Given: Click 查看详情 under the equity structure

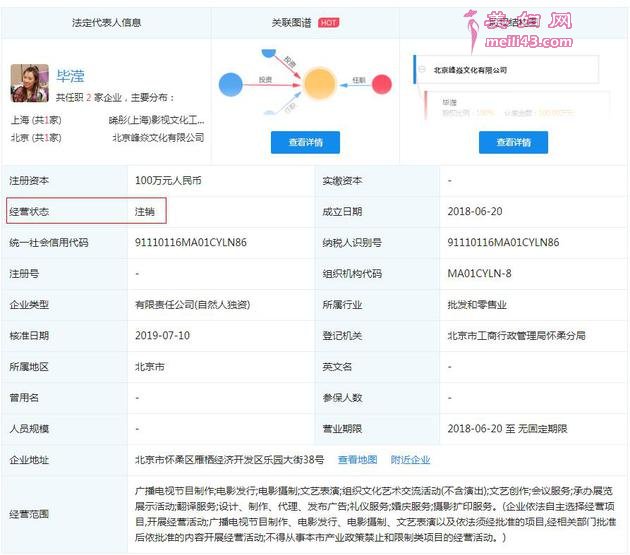Looking at the screenshot, I should [x=513, y=142].
